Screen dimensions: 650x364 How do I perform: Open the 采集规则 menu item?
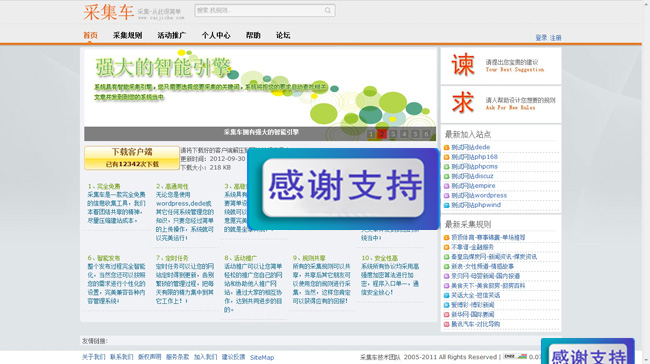128,35
